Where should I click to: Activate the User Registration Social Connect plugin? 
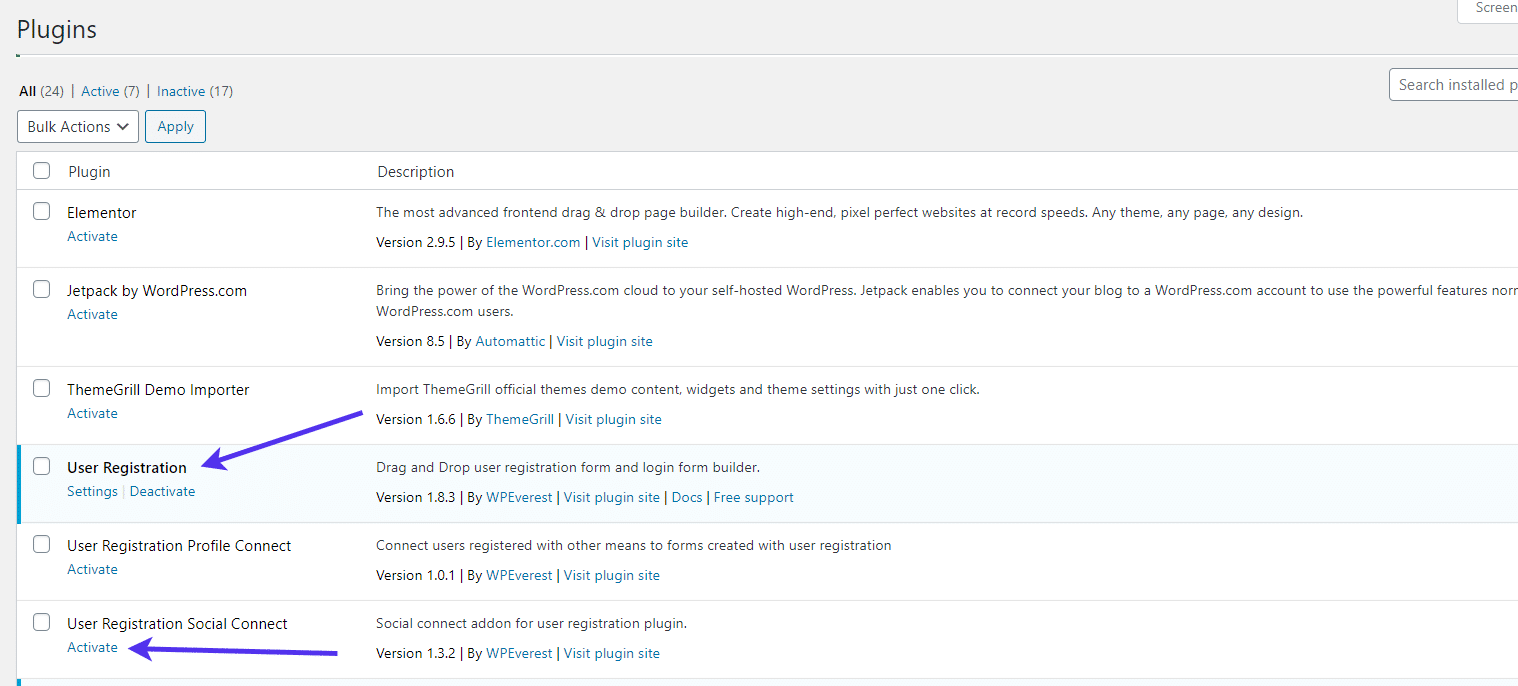point(92,647)
